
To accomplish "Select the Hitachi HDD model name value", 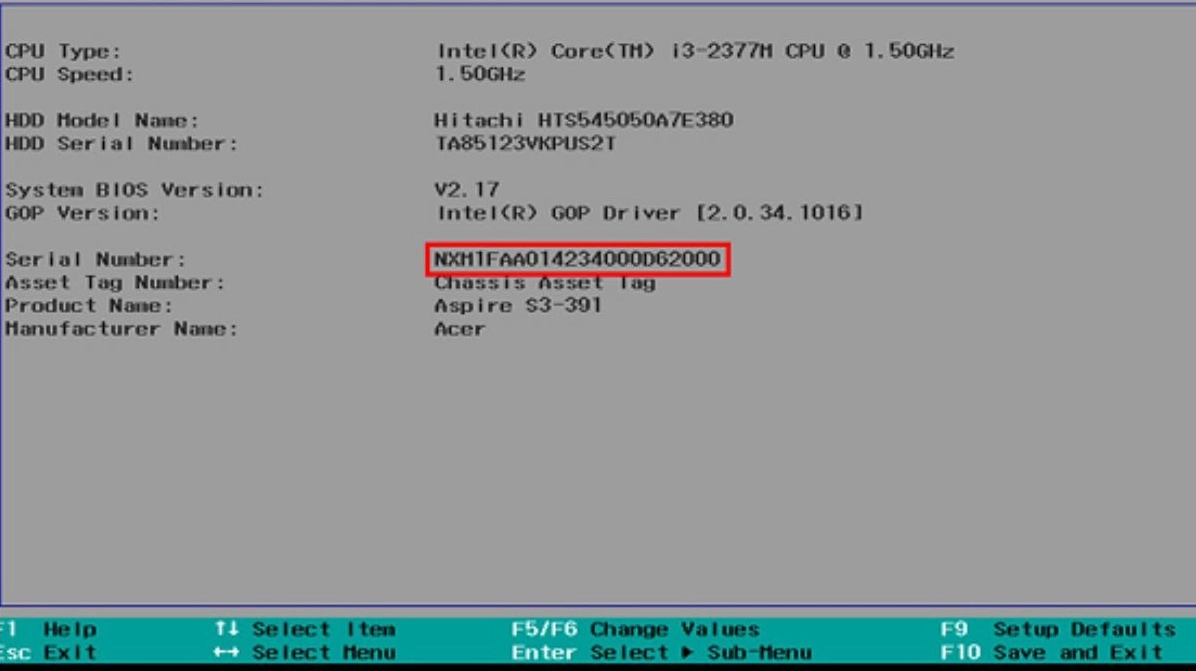I will [583, 121].
